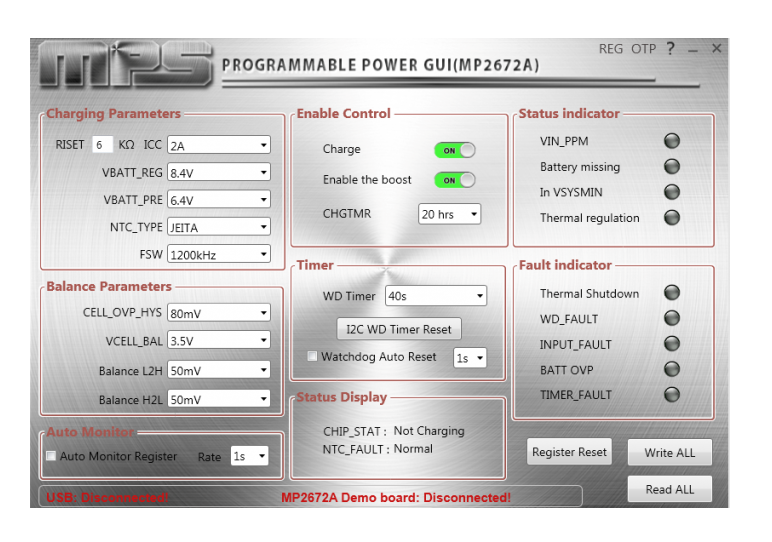Enable the Watchdog Auto Reset checkbox
Viewport: 772px width, 542px height.
coord(312,356)
